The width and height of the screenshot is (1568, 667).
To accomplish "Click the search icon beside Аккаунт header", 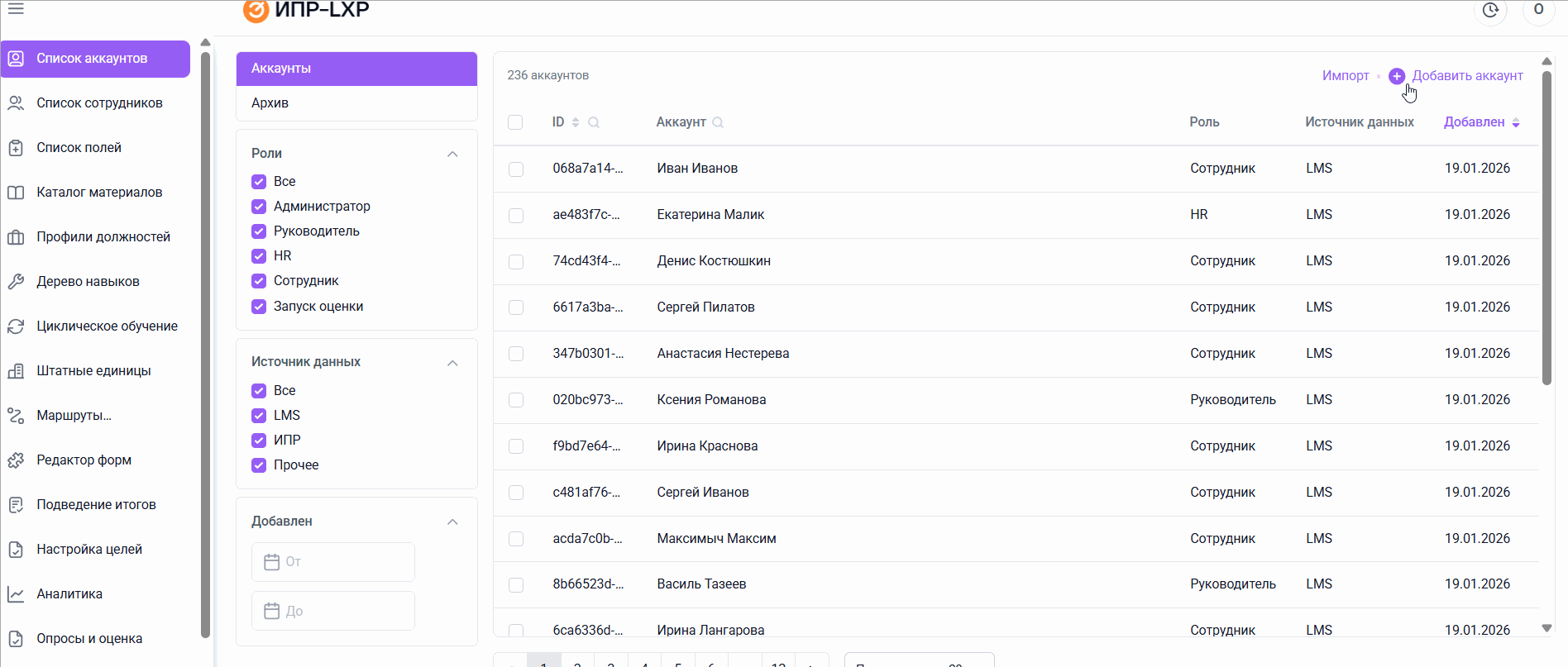I will (x=718, y=122).
